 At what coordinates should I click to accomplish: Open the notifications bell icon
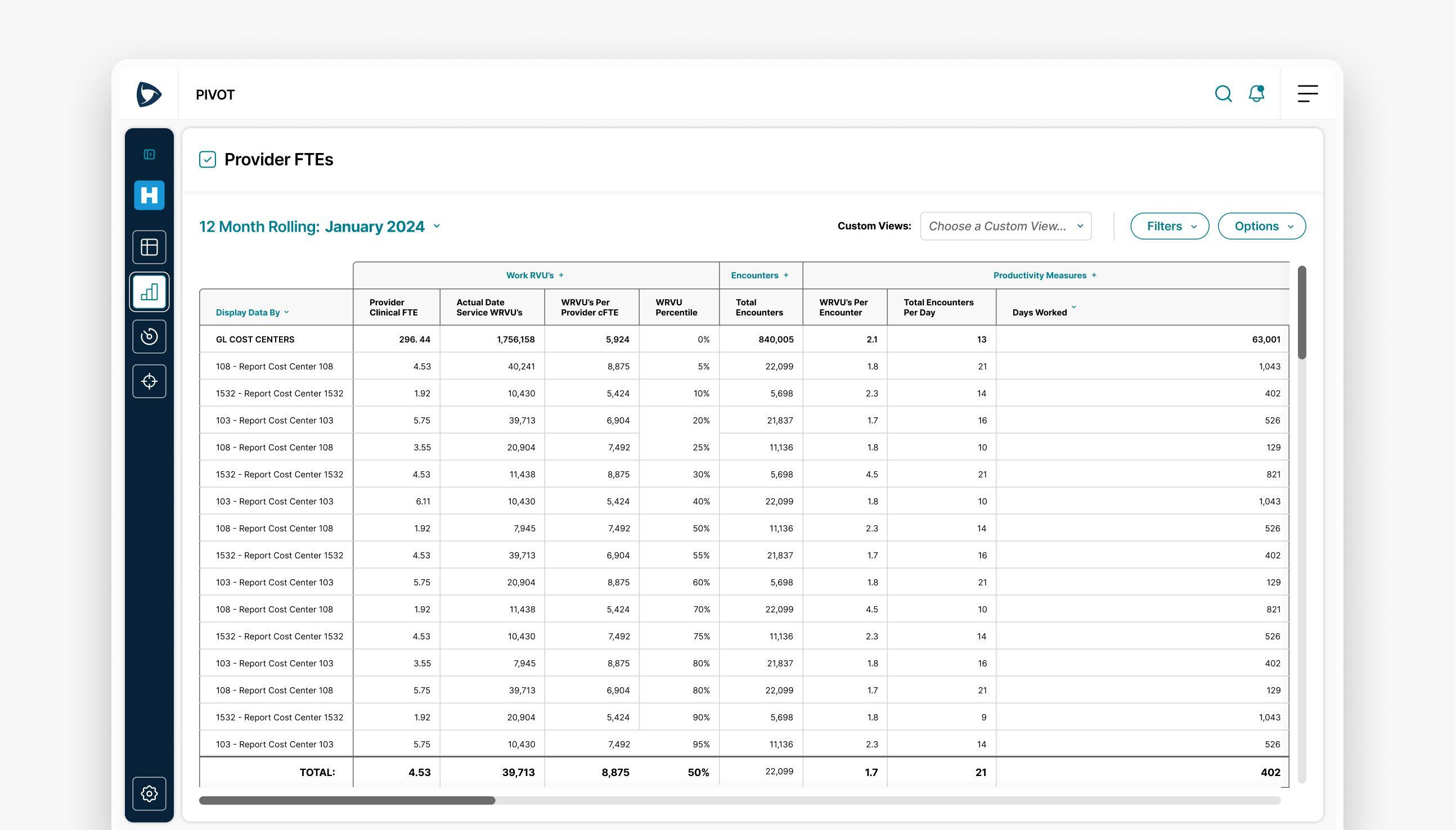click(1256, 93)
